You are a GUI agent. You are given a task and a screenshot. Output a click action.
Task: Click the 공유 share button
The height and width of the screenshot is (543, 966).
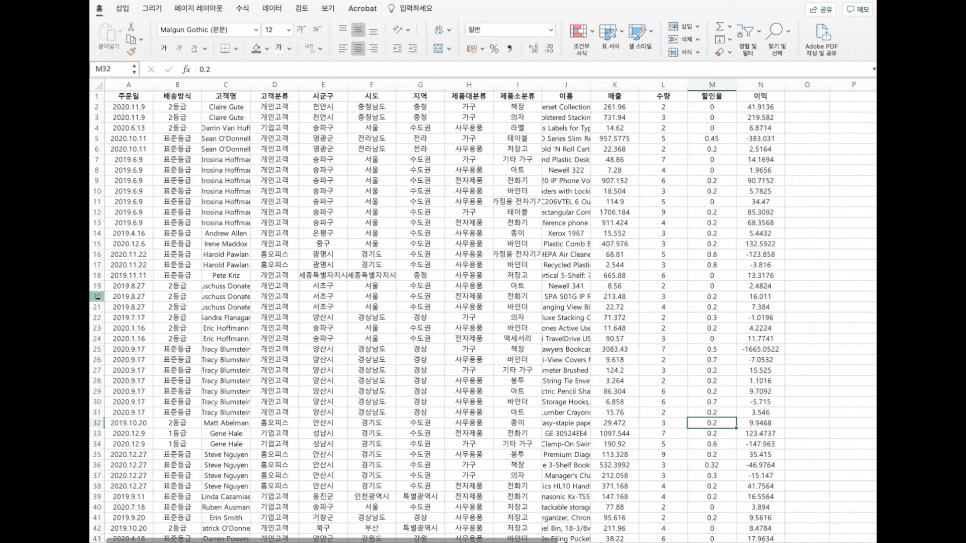click(821, 9)
